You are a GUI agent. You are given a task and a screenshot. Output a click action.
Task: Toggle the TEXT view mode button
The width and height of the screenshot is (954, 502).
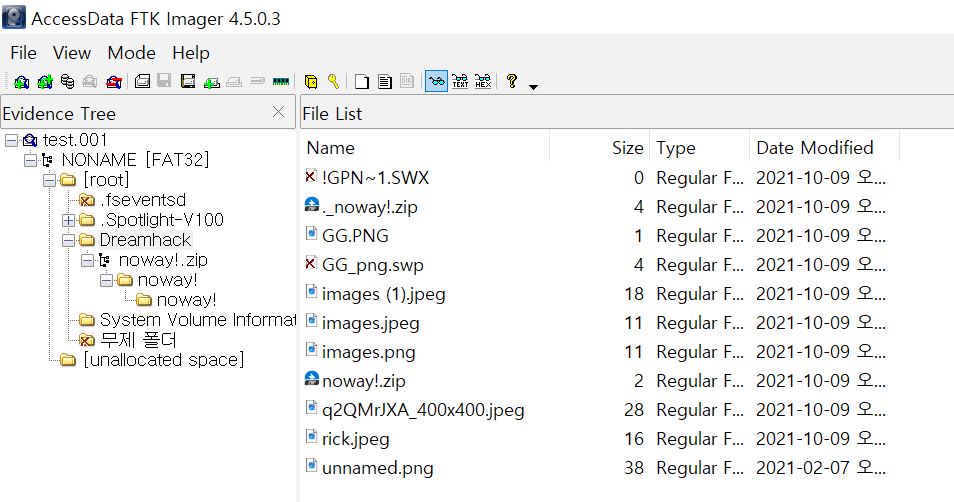460,82
